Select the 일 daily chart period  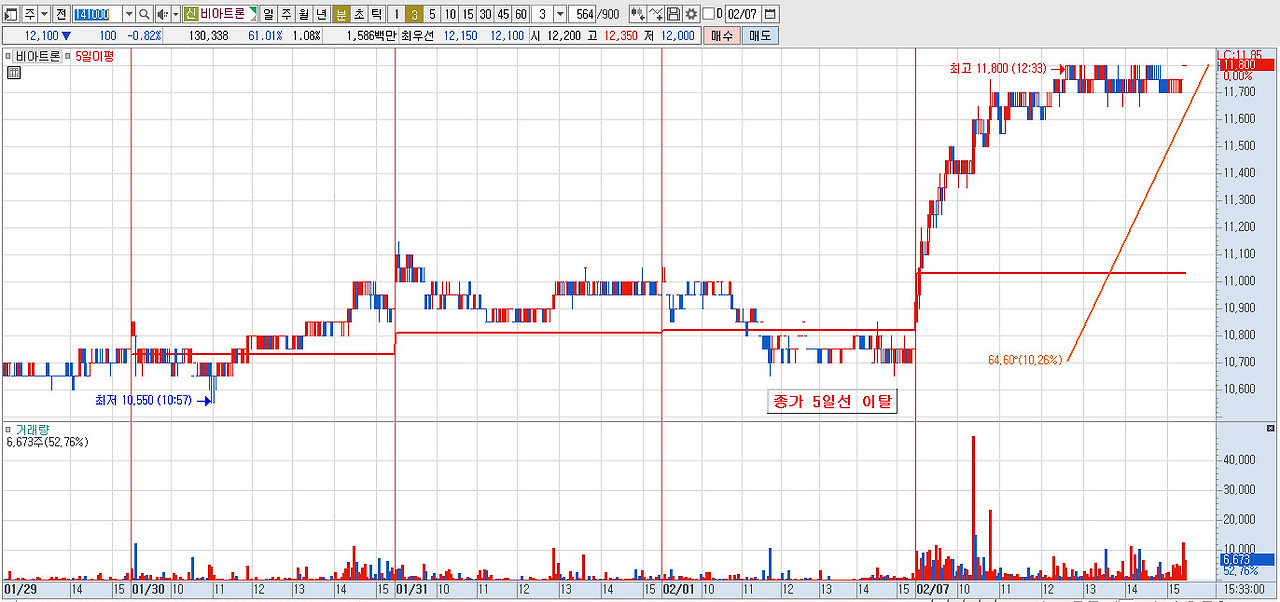[268, 14]
